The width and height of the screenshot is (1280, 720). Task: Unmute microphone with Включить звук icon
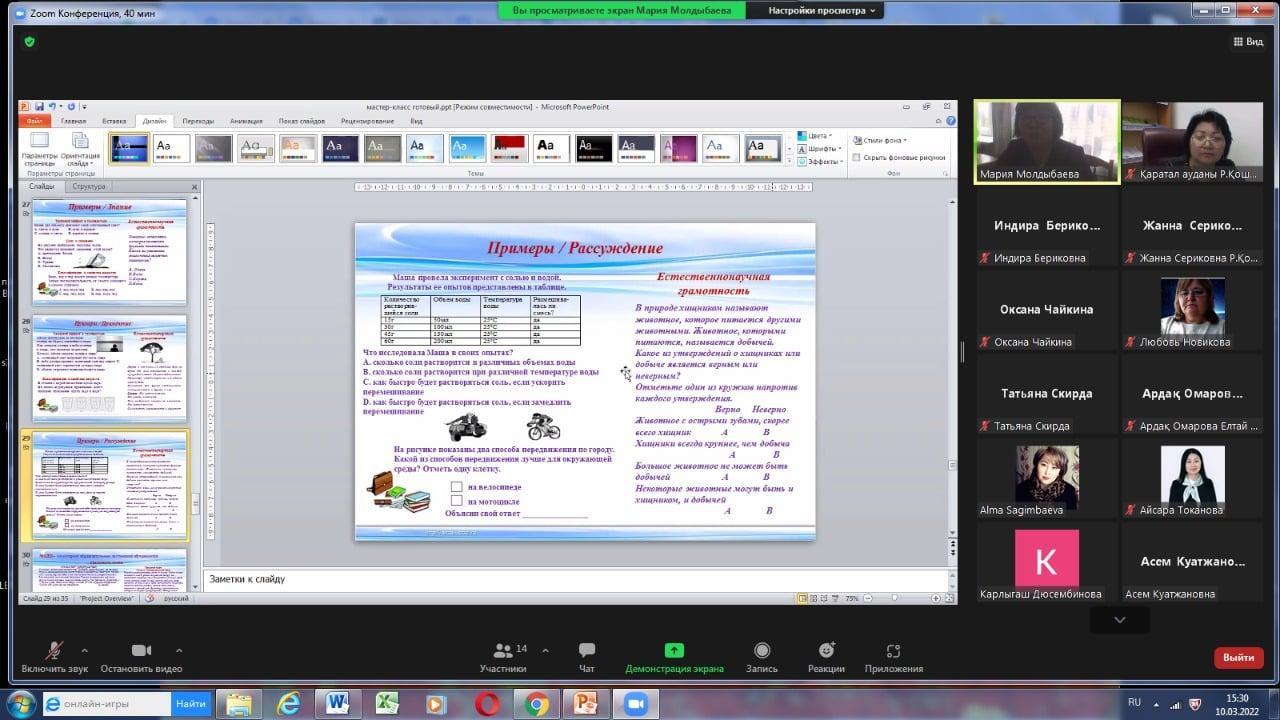click(55, 651)
